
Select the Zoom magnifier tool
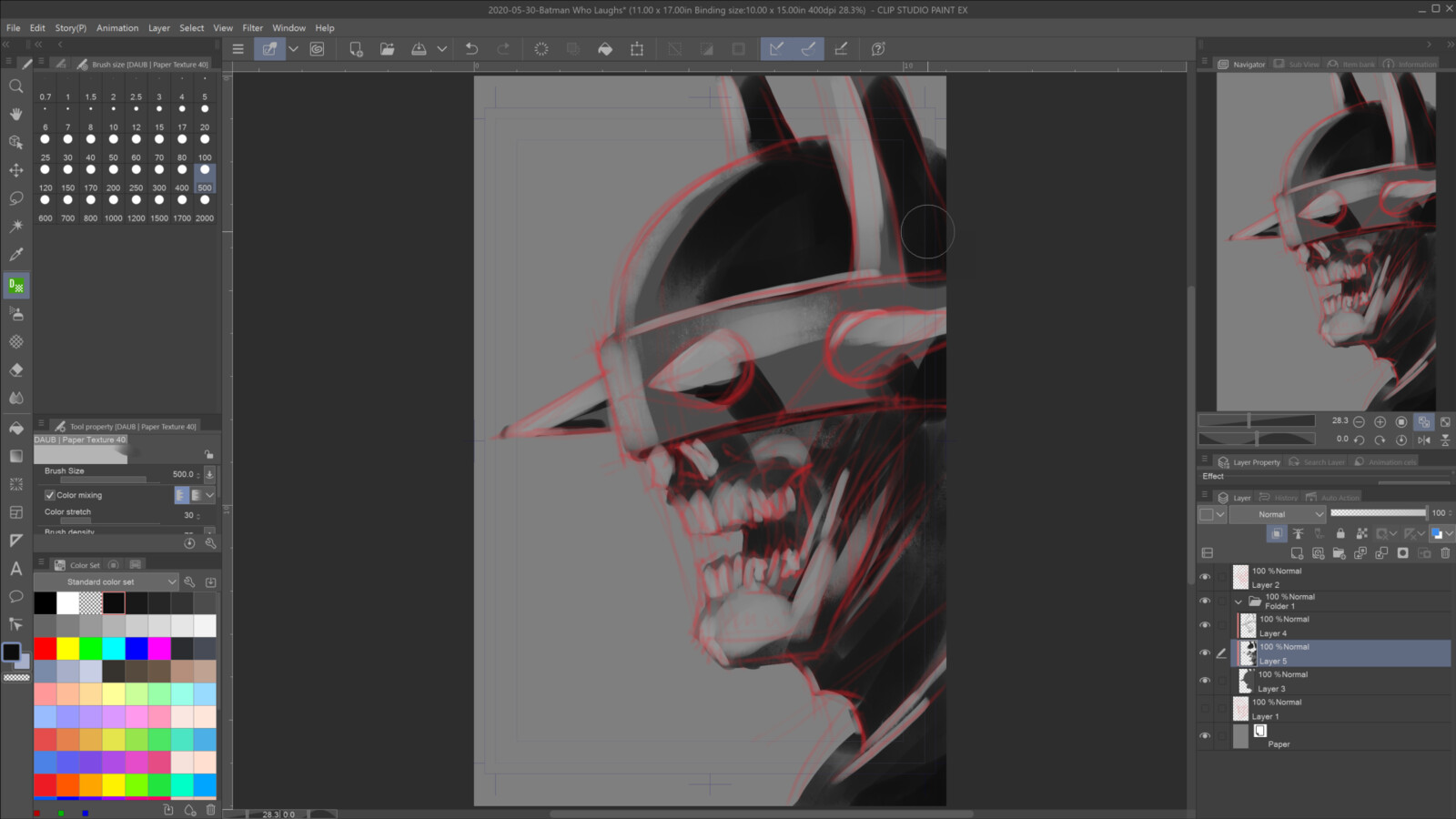click(x=15, y=86)
